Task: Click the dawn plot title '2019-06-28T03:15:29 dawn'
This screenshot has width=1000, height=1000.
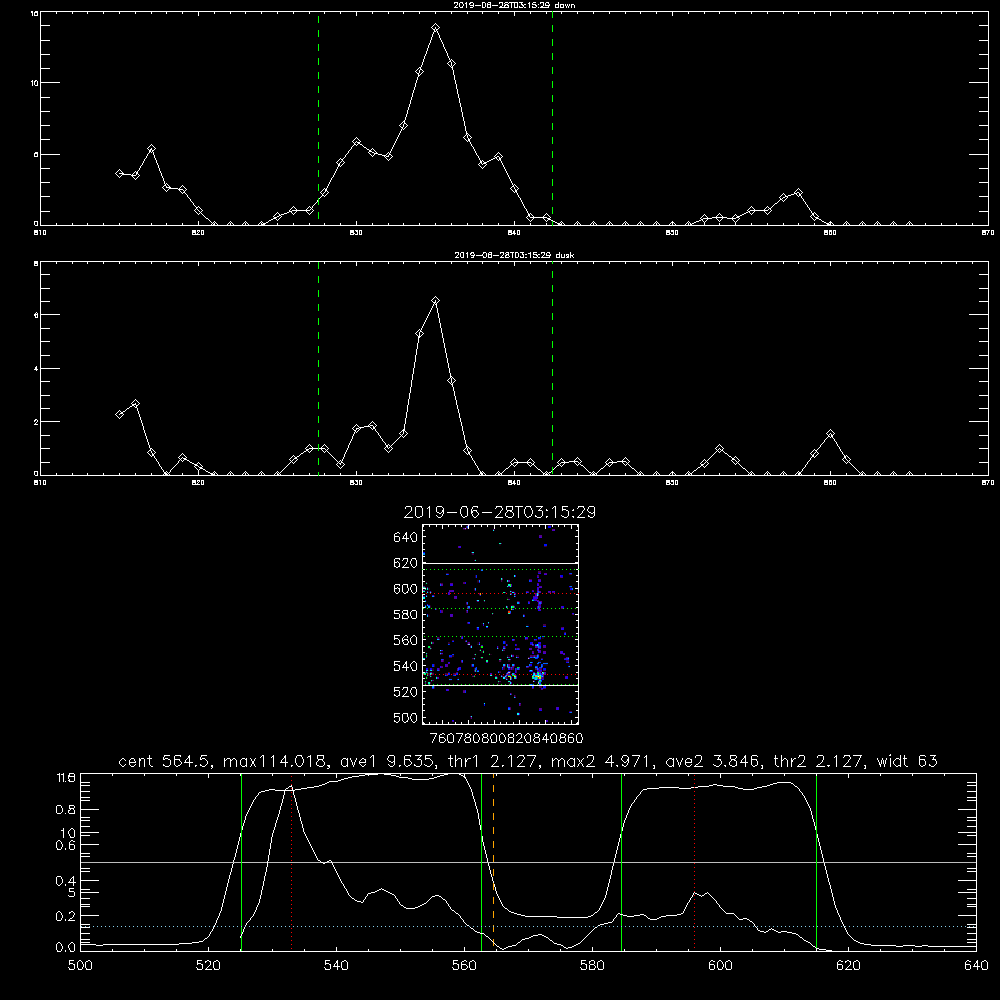Action: pyautogui.click(x=514, y=5)
